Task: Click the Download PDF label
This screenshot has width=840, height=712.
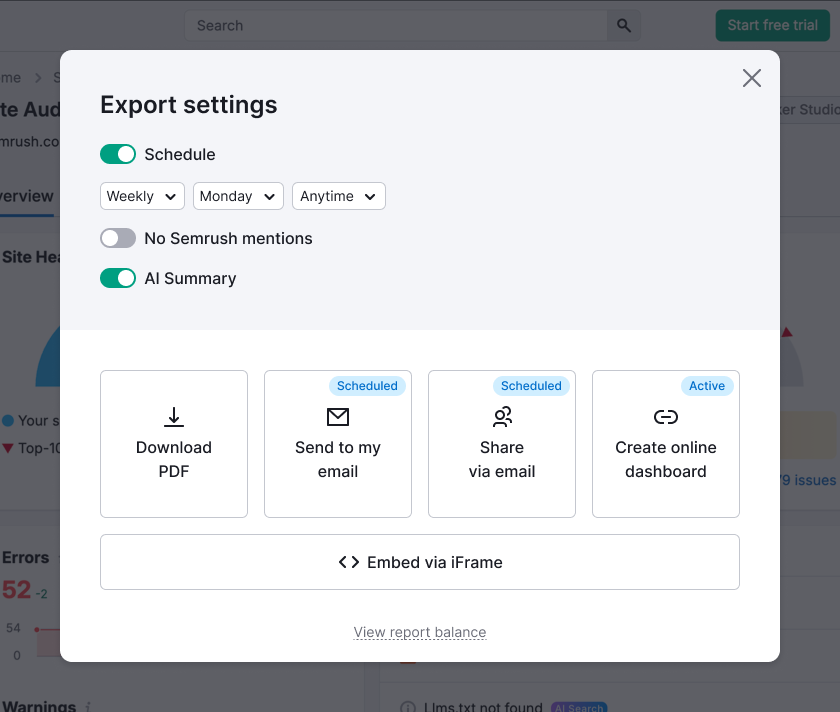Action: click(x=174, y=459)
